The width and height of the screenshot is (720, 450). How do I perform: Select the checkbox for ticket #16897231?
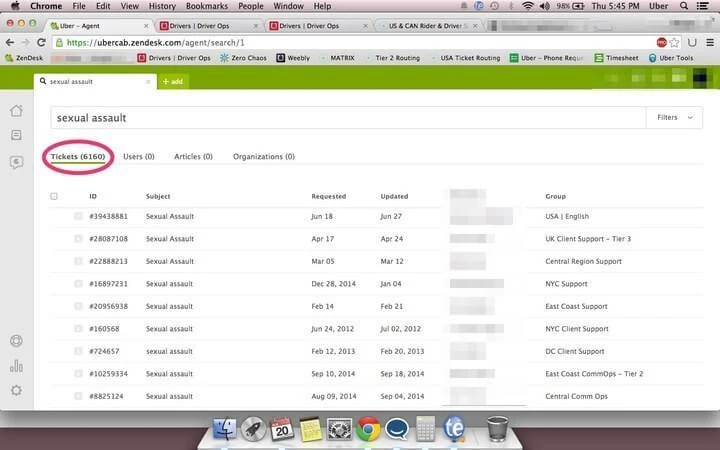point(78,284)
